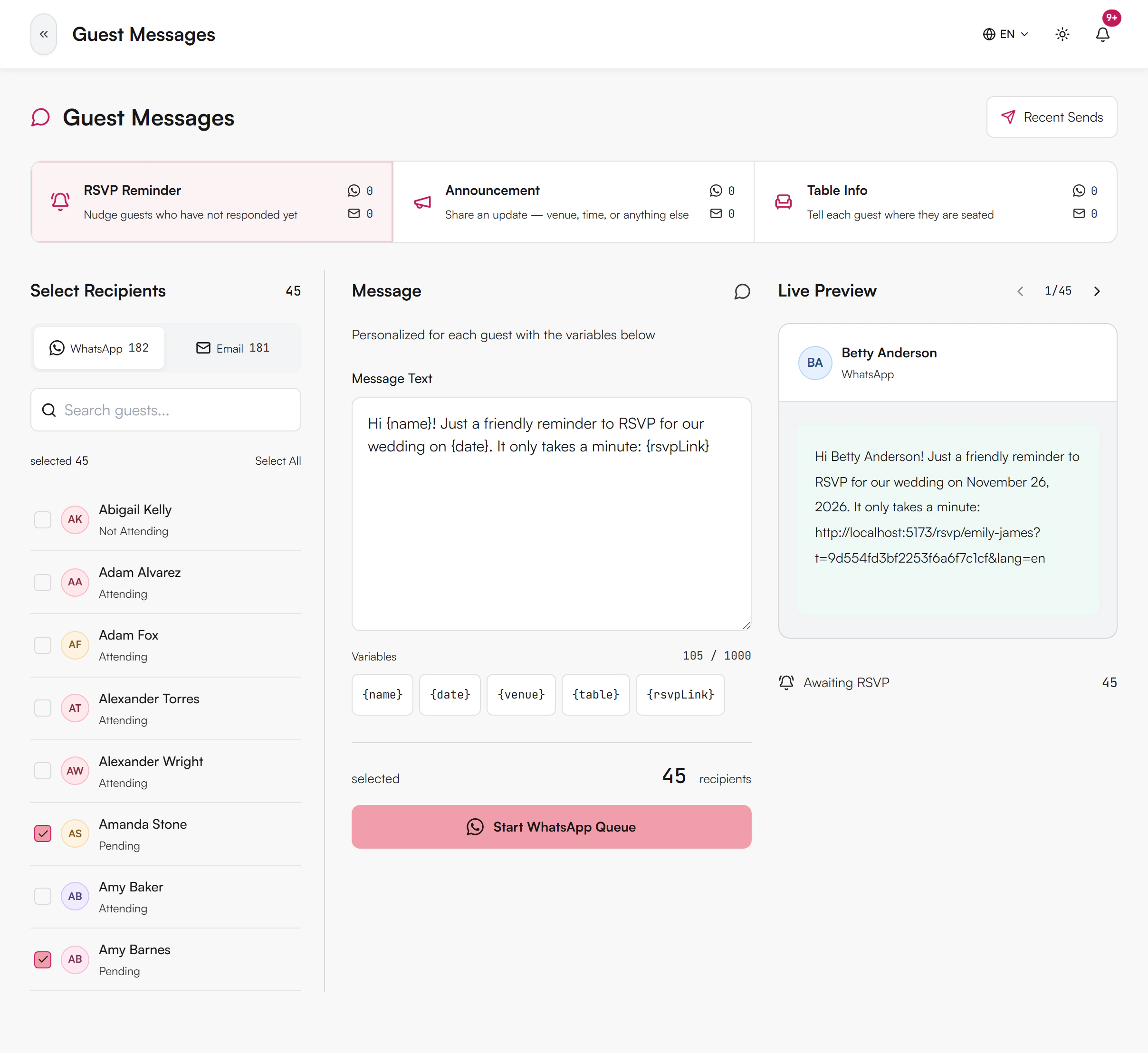1148x1053 pixels.
Task: Show next live preview recipient
Action: tap(1097, 291)
